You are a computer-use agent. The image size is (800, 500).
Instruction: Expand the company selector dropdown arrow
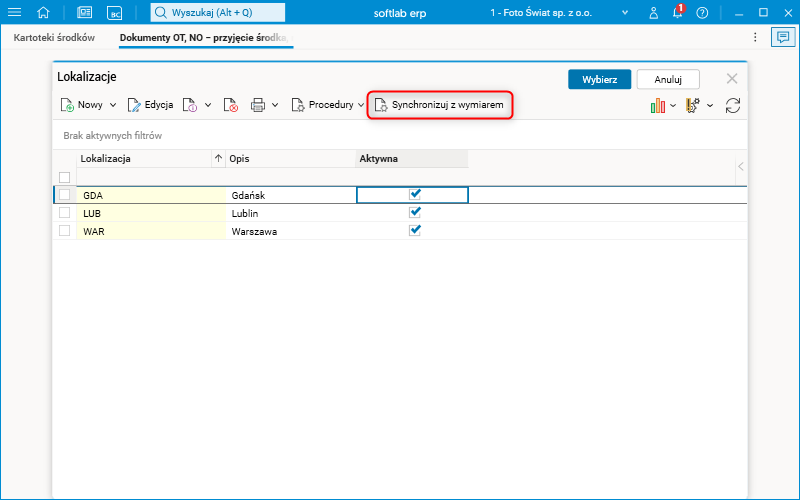pos(625,13)
